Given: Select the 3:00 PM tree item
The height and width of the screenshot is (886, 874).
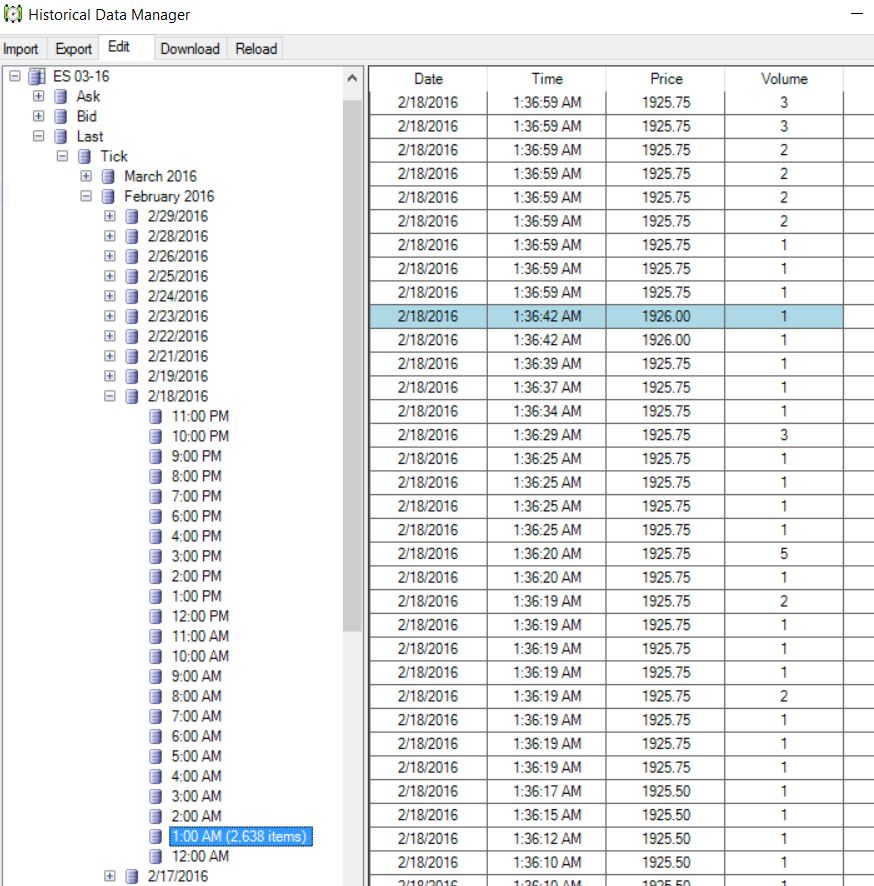Looking at the screenshot, I should [196, 556].
